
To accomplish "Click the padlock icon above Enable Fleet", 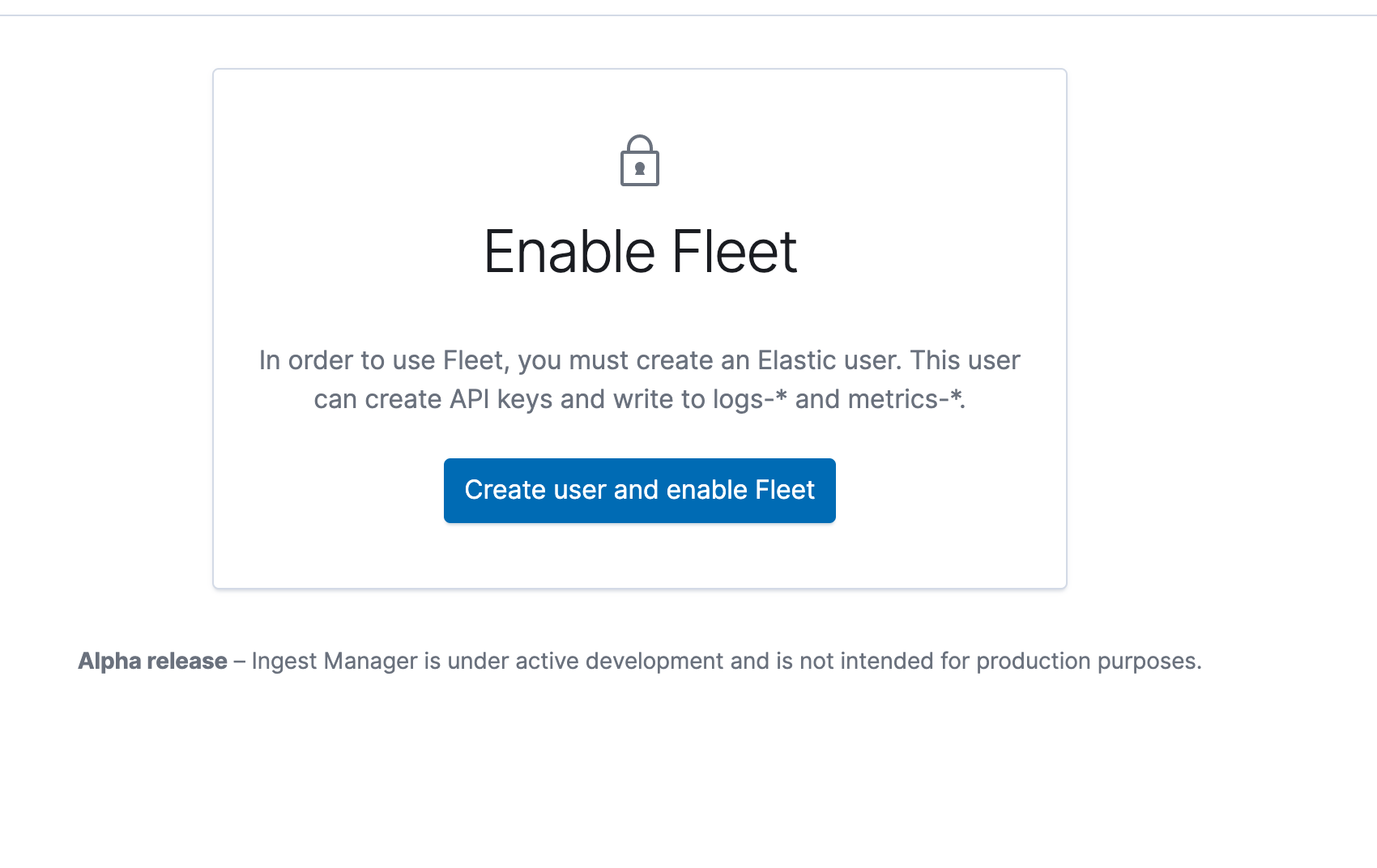I will [x=640, y=160].
